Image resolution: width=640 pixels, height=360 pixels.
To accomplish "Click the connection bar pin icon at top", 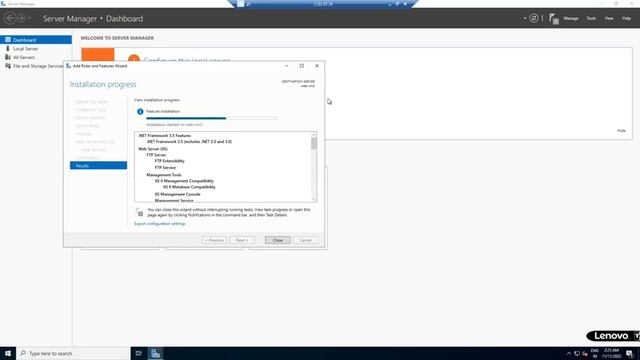I will click(248, 4).
